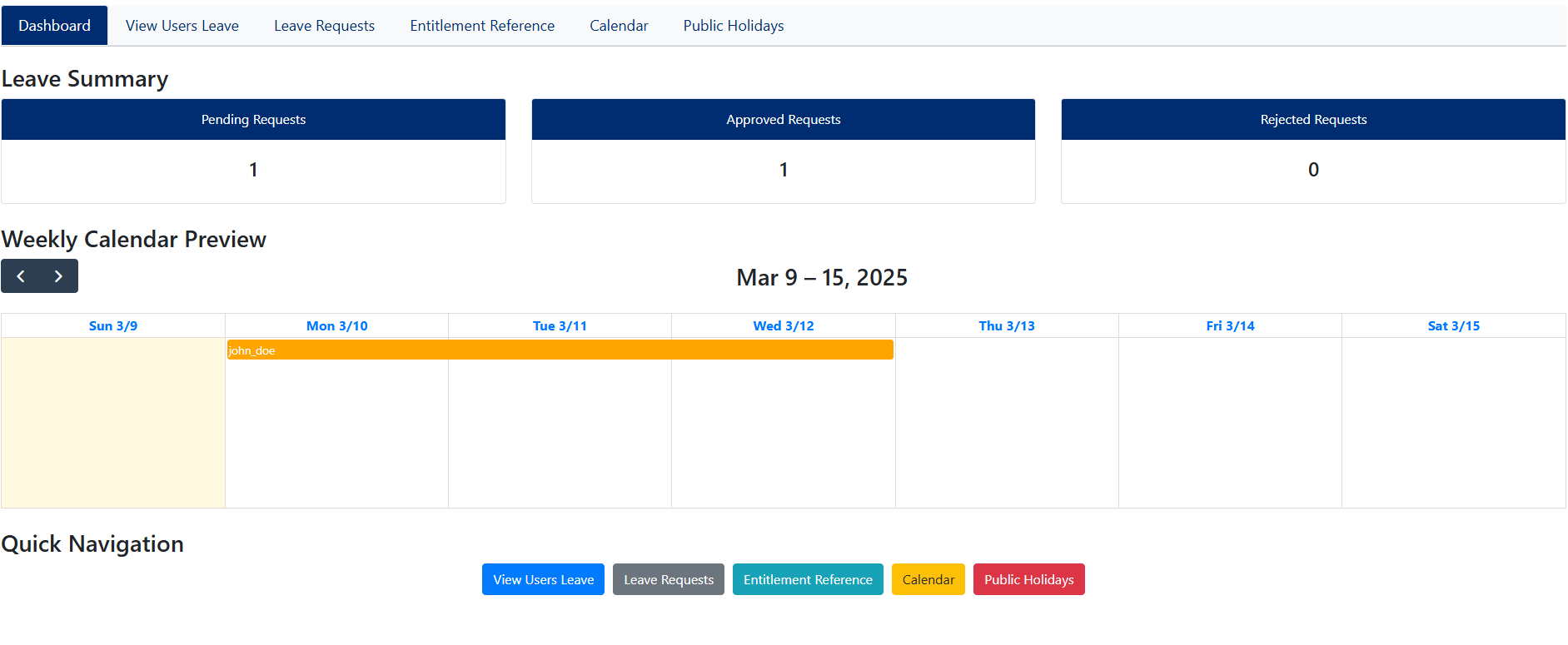Image resolution: width=1568 pixels, height=645 pixels.
Task: Select the Mon 3/10 column header
Action: click(x=336, y=326)
